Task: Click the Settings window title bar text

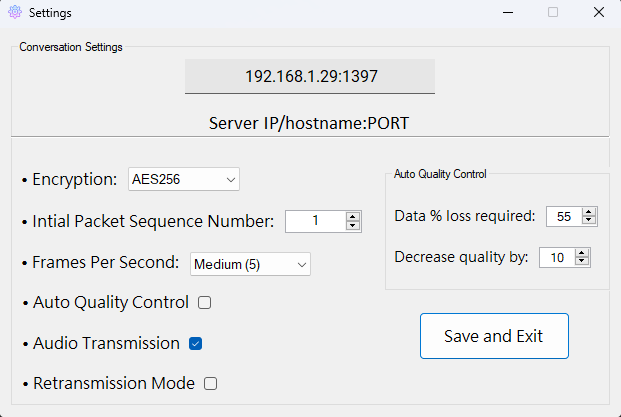Action: [x=50, y=13]
